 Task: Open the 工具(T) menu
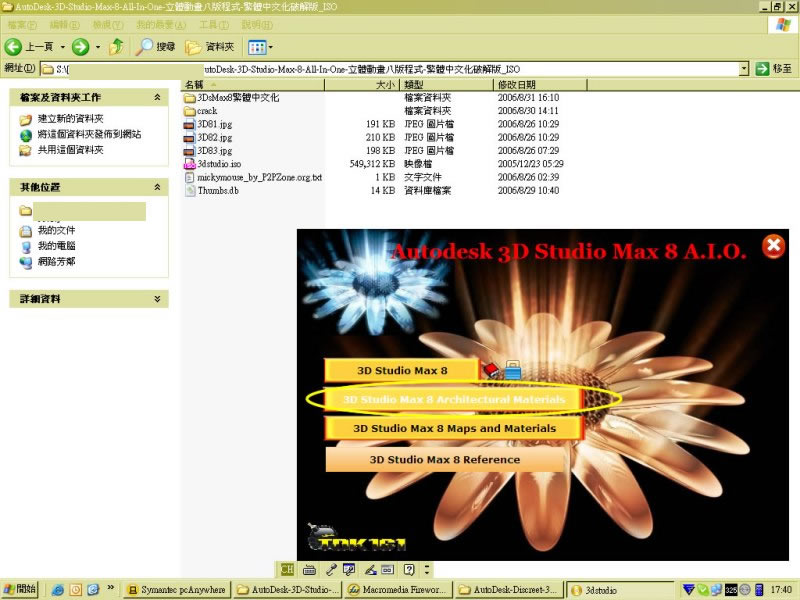(x=214, y=25)
